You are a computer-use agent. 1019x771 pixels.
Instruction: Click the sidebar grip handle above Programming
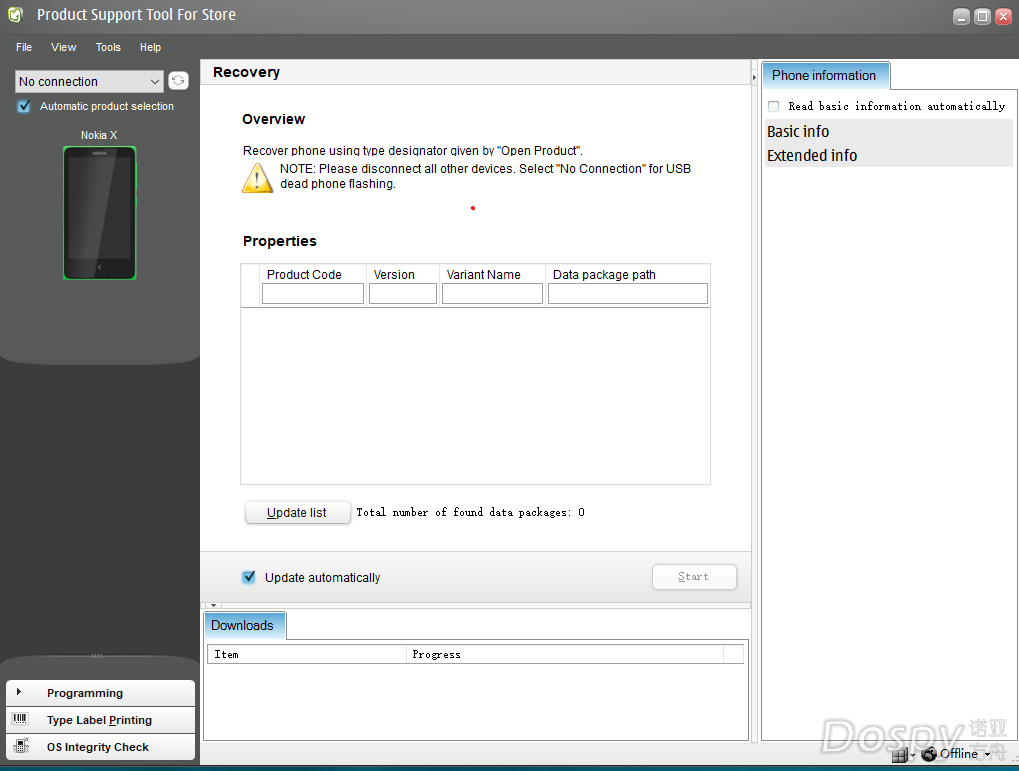click(x=96, y=655)
